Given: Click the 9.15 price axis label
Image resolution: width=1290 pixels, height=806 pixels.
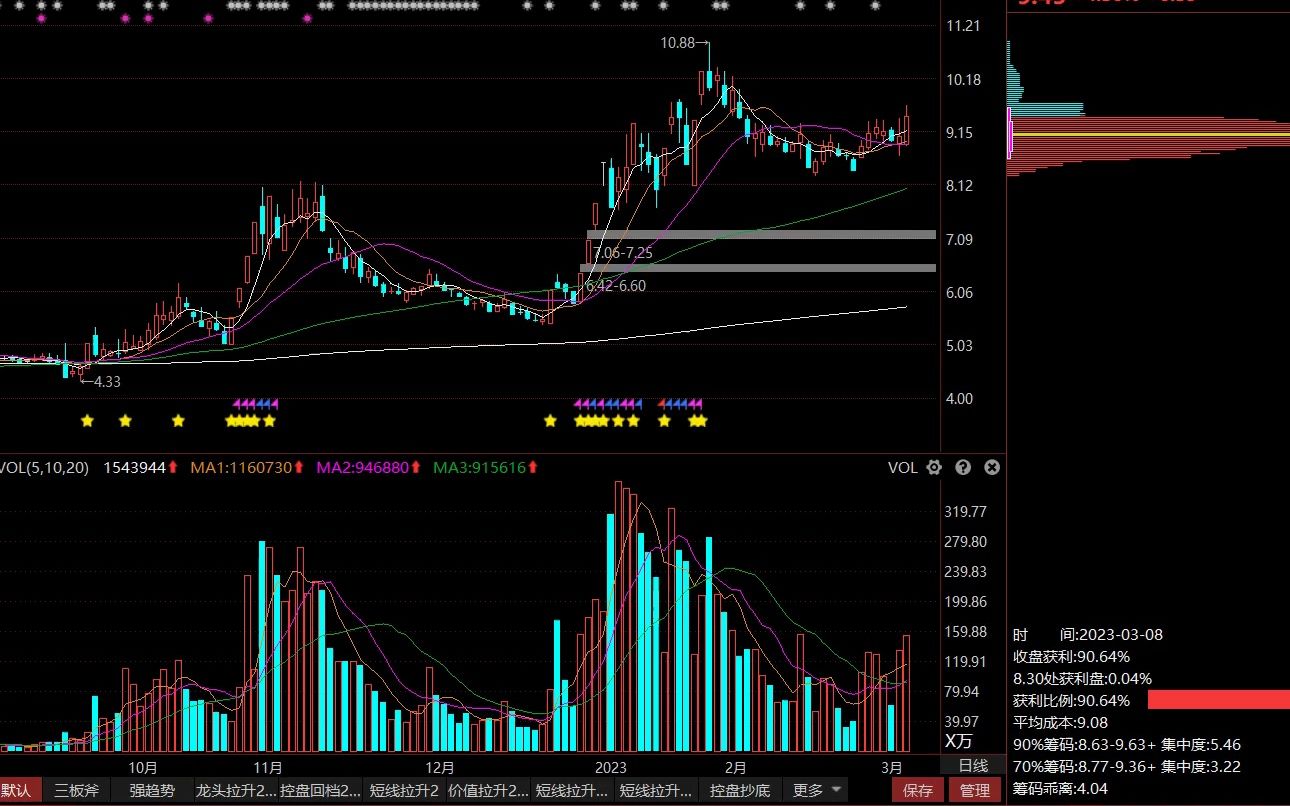Looking at the screenshot, I should coord(959,132).
